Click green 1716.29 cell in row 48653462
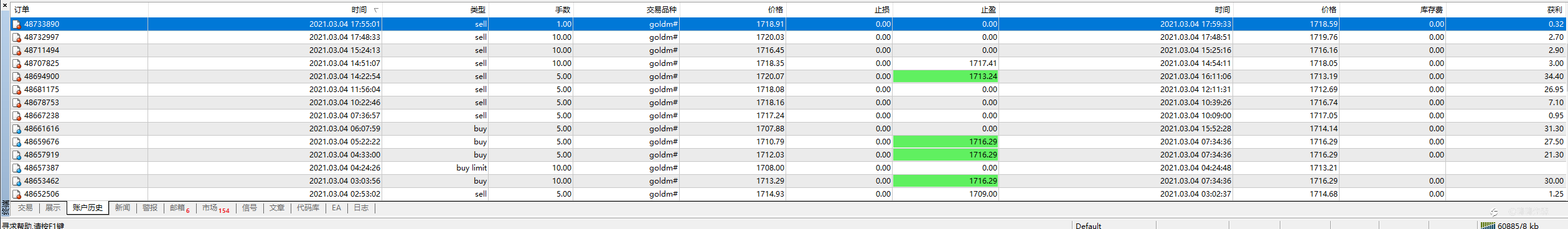The image size is (1568, 229). (946, 181)
